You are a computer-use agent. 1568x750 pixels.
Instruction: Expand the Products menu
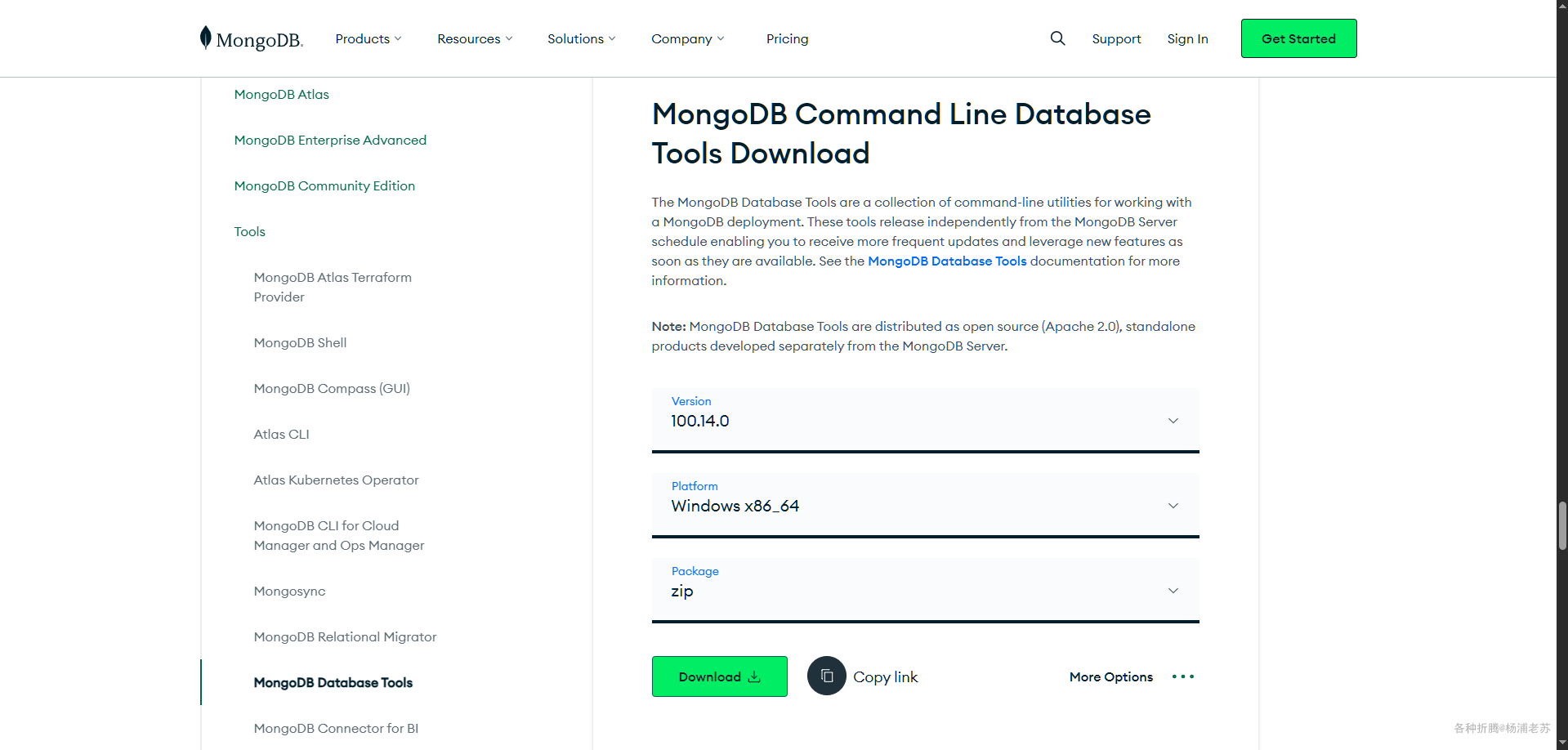point(369,38)
